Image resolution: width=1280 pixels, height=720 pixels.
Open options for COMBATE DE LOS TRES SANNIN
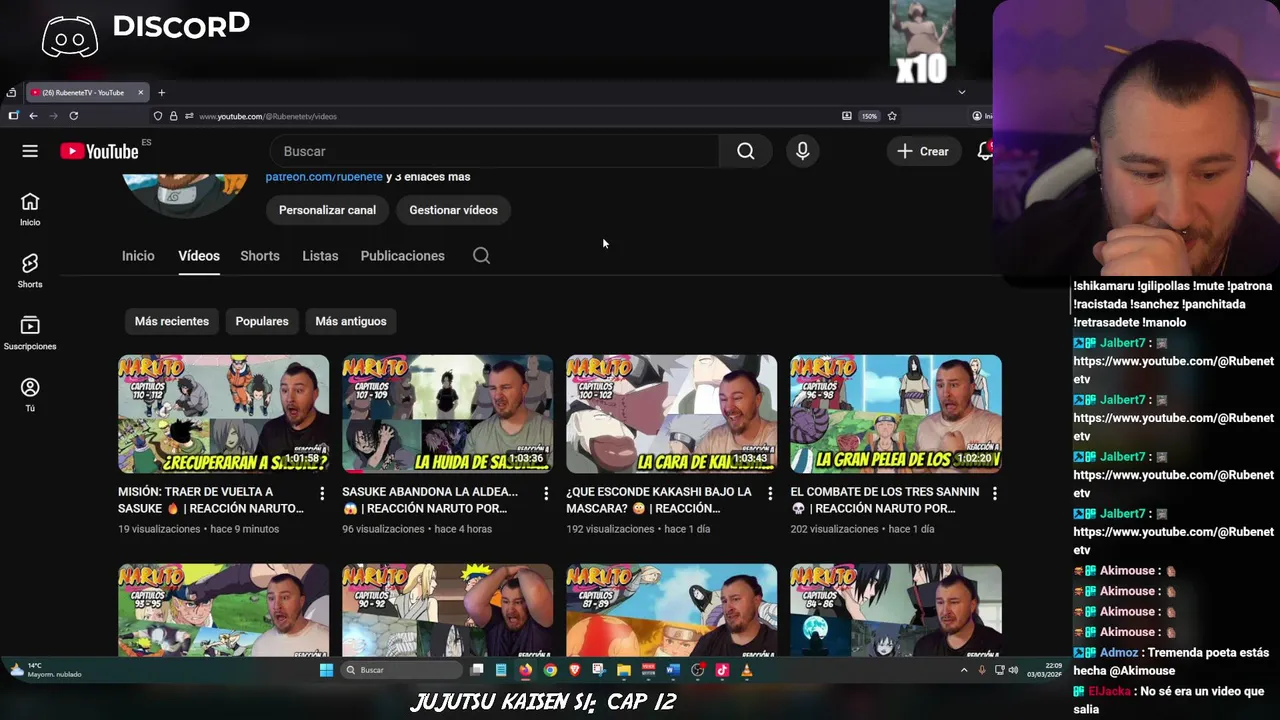click(x=994, y=493)
